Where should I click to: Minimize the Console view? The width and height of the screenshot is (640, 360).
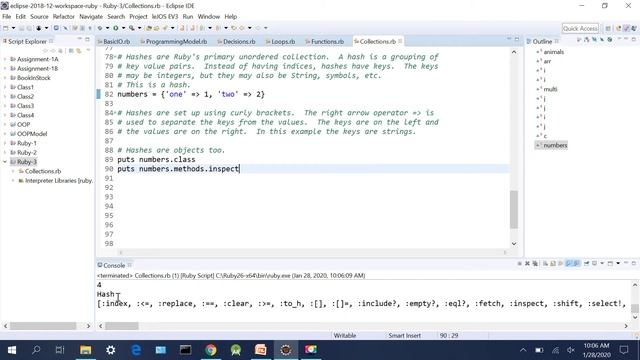(x=626, y=263)
